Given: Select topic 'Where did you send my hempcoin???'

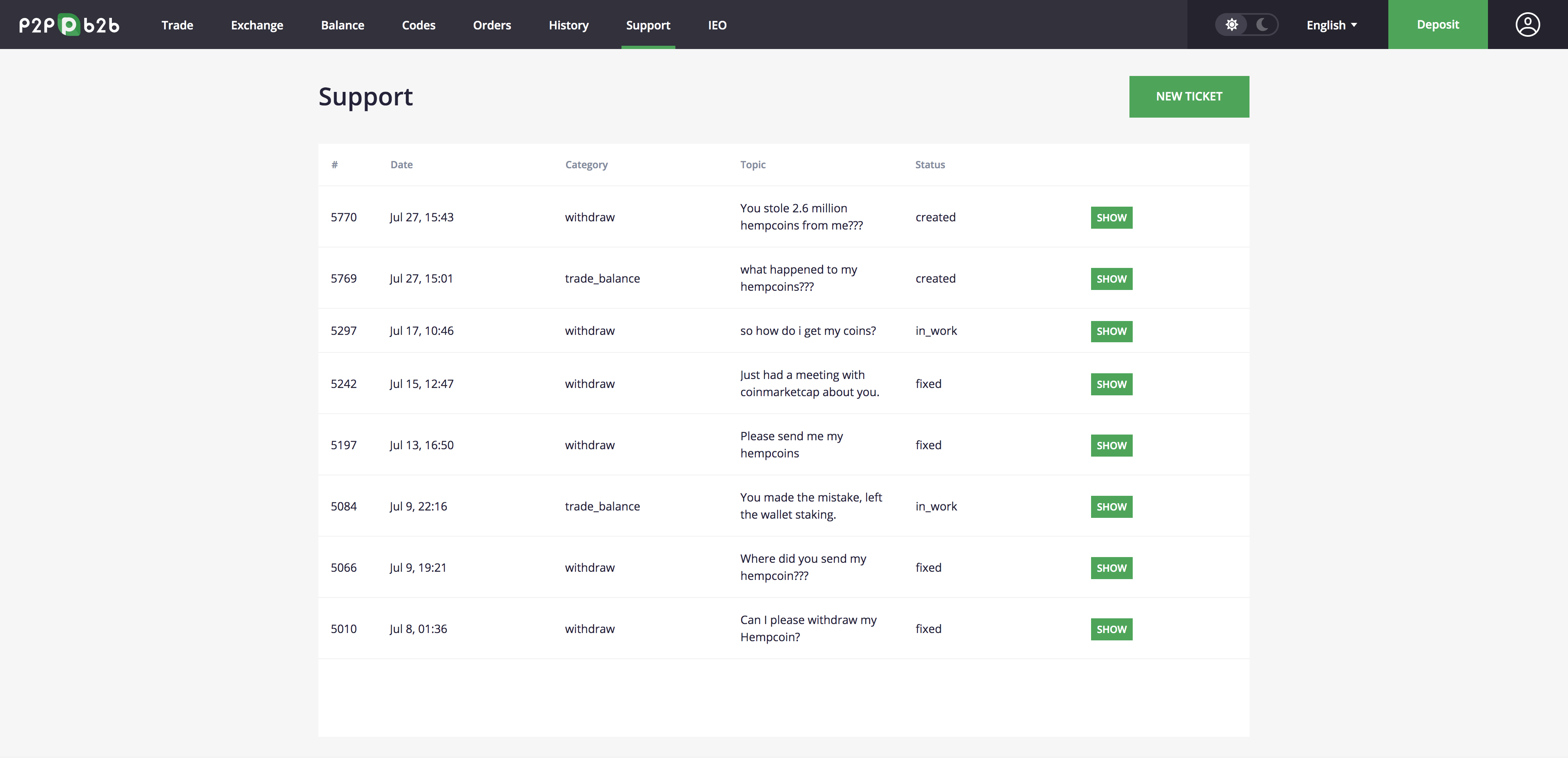Looking at the screenshot, I should (x=803, y=567).
